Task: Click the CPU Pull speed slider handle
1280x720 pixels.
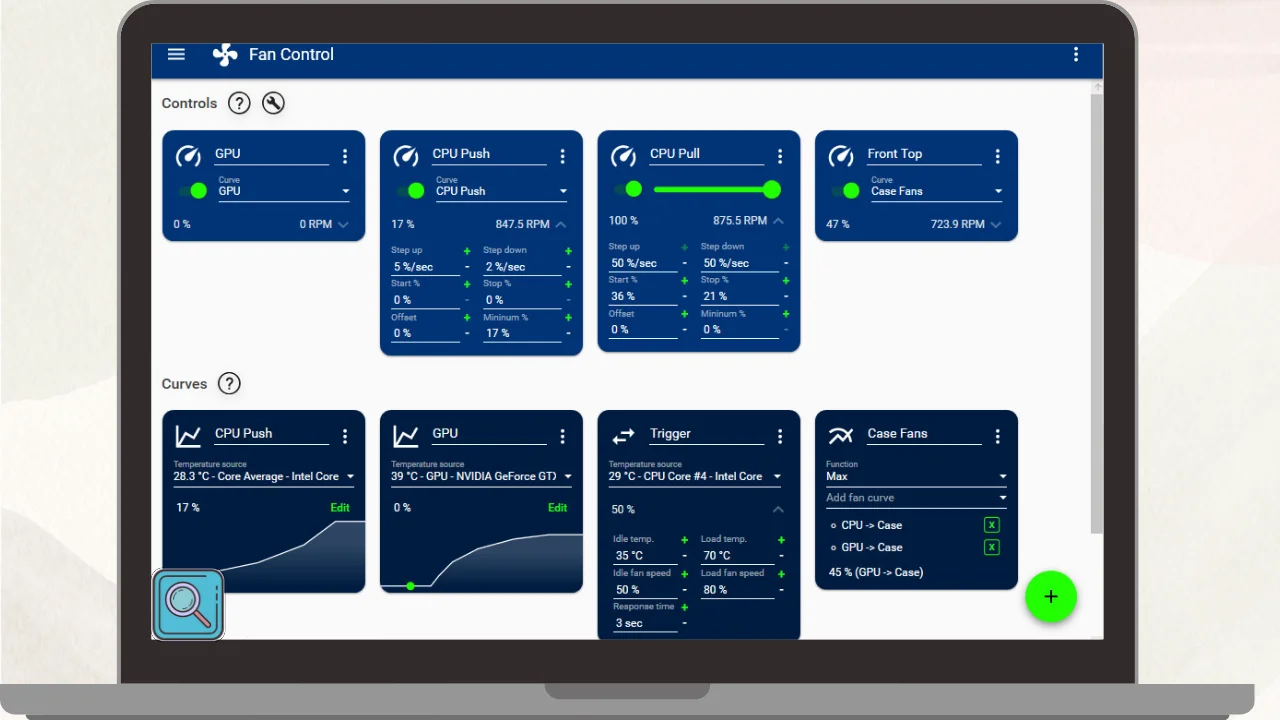Action: 771,189
